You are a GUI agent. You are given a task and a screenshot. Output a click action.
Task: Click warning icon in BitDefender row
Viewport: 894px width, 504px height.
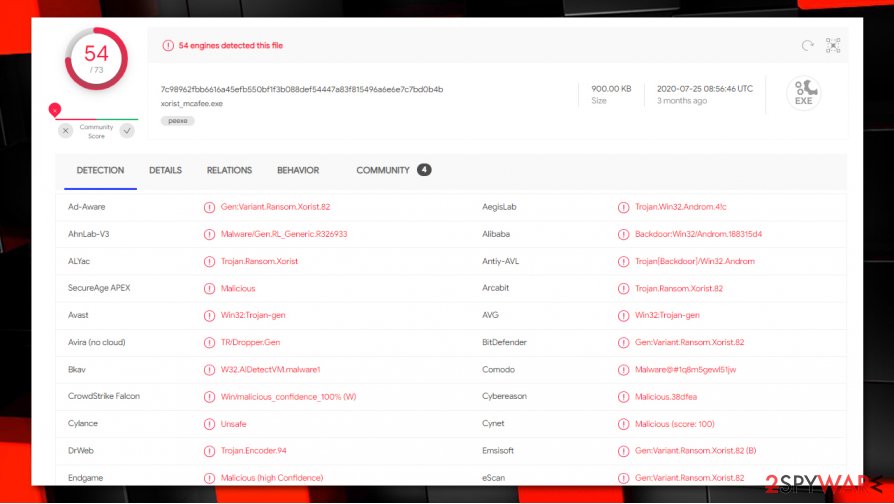(623, 343)
